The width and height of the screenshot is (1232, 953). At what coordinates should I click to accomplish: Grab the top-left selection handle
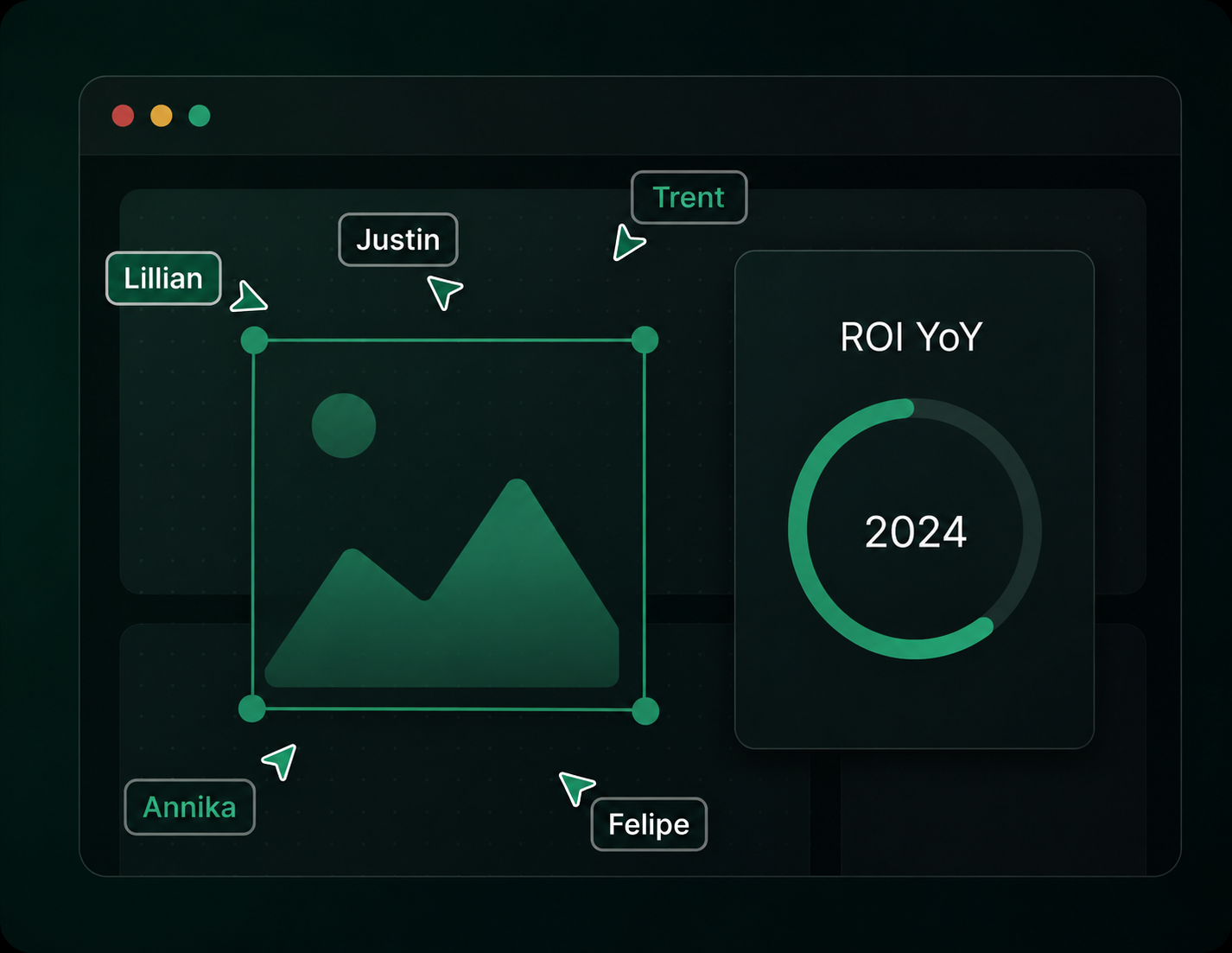pos(254,340)
